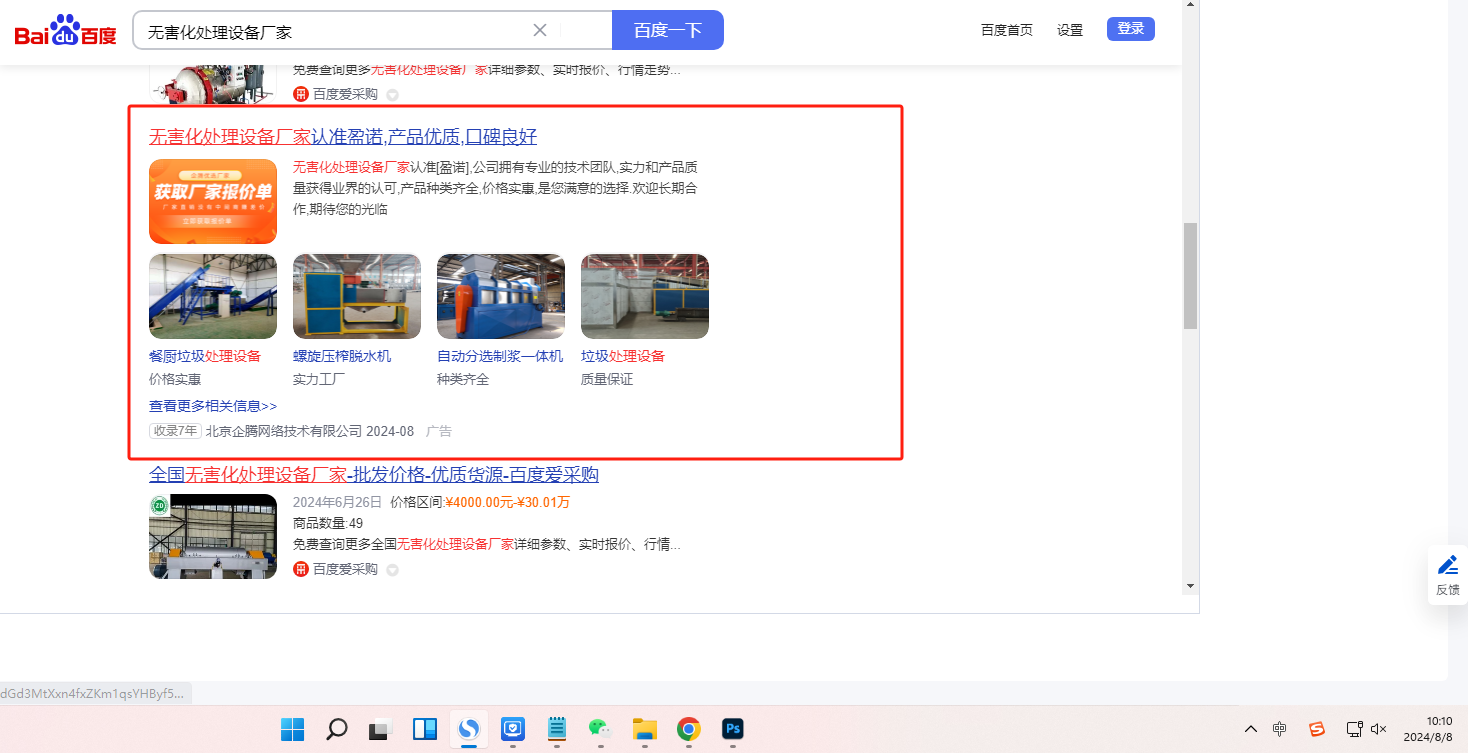Open the 反馈 feedback button
1468x753 pixels.
pyautogui.click(x=1448, y=576)
